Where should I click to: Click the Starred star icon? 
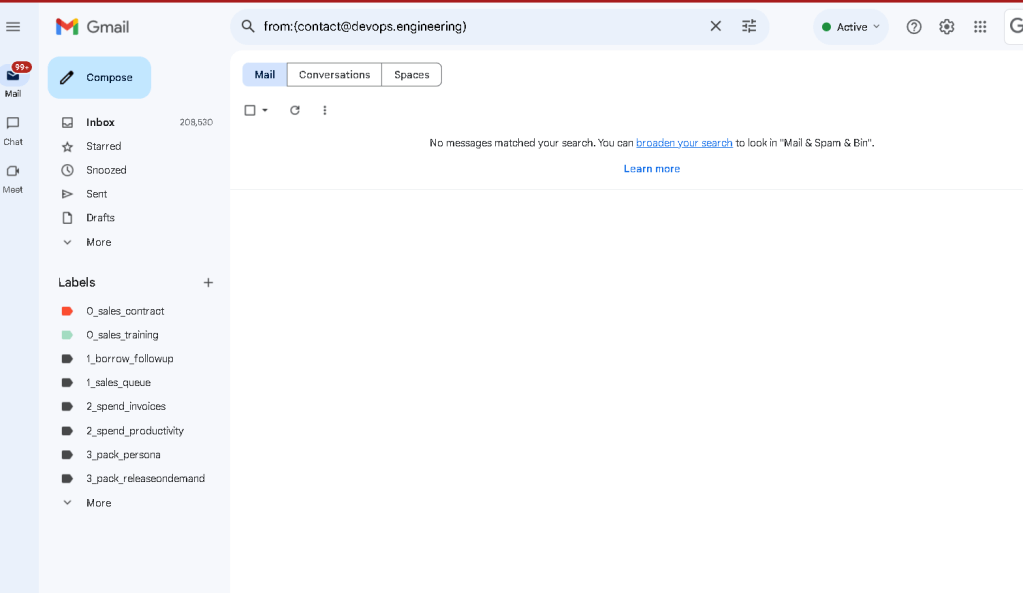67,146
